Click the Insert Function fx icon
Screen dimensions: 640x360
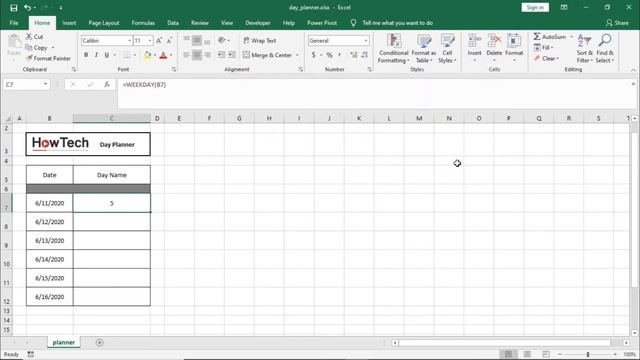pos(107,84)
